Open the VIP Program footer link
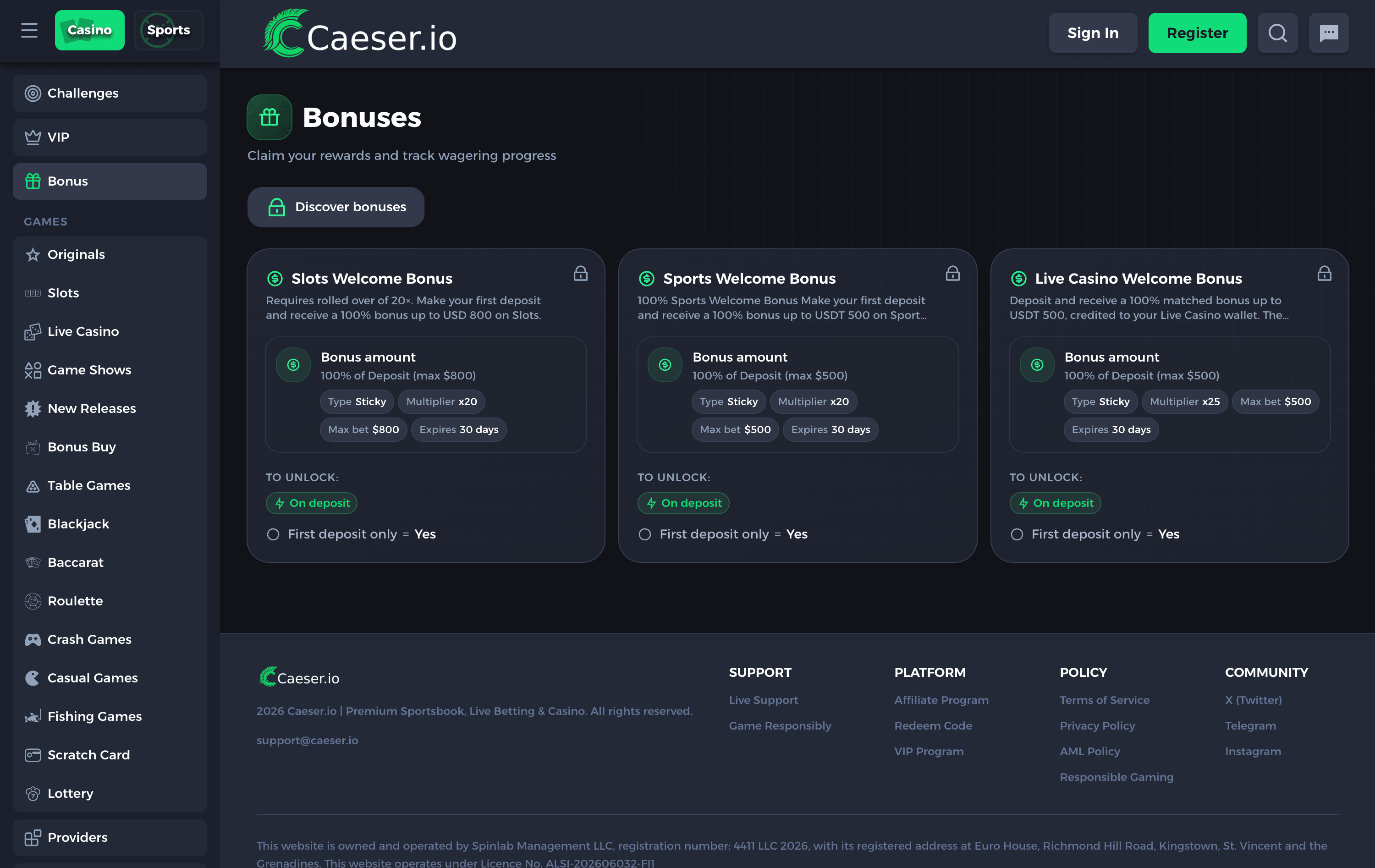The width and height of the screenshot is (1375, 868). (929, 752)
